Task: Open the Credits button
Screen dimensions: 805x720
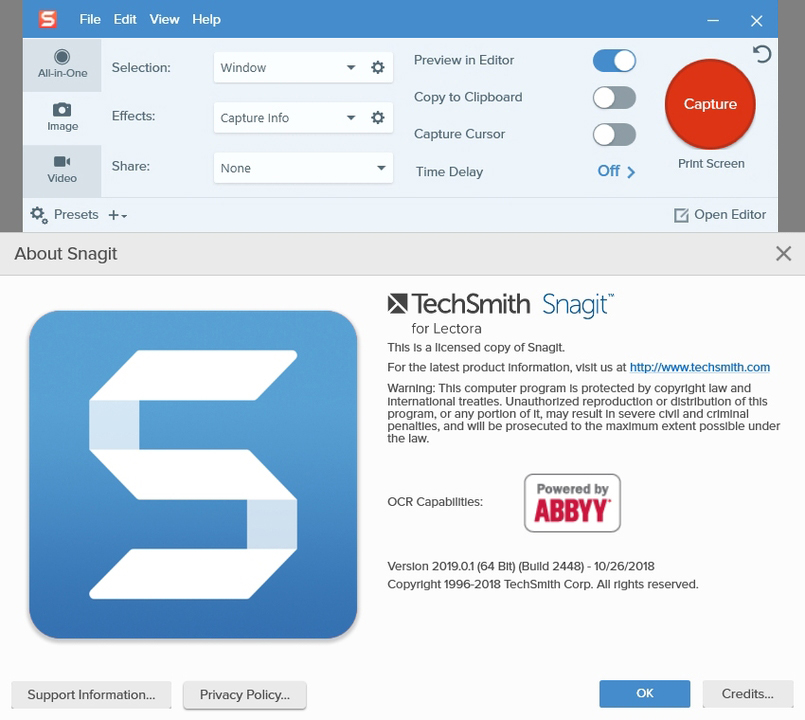Action: pos(748,694)
